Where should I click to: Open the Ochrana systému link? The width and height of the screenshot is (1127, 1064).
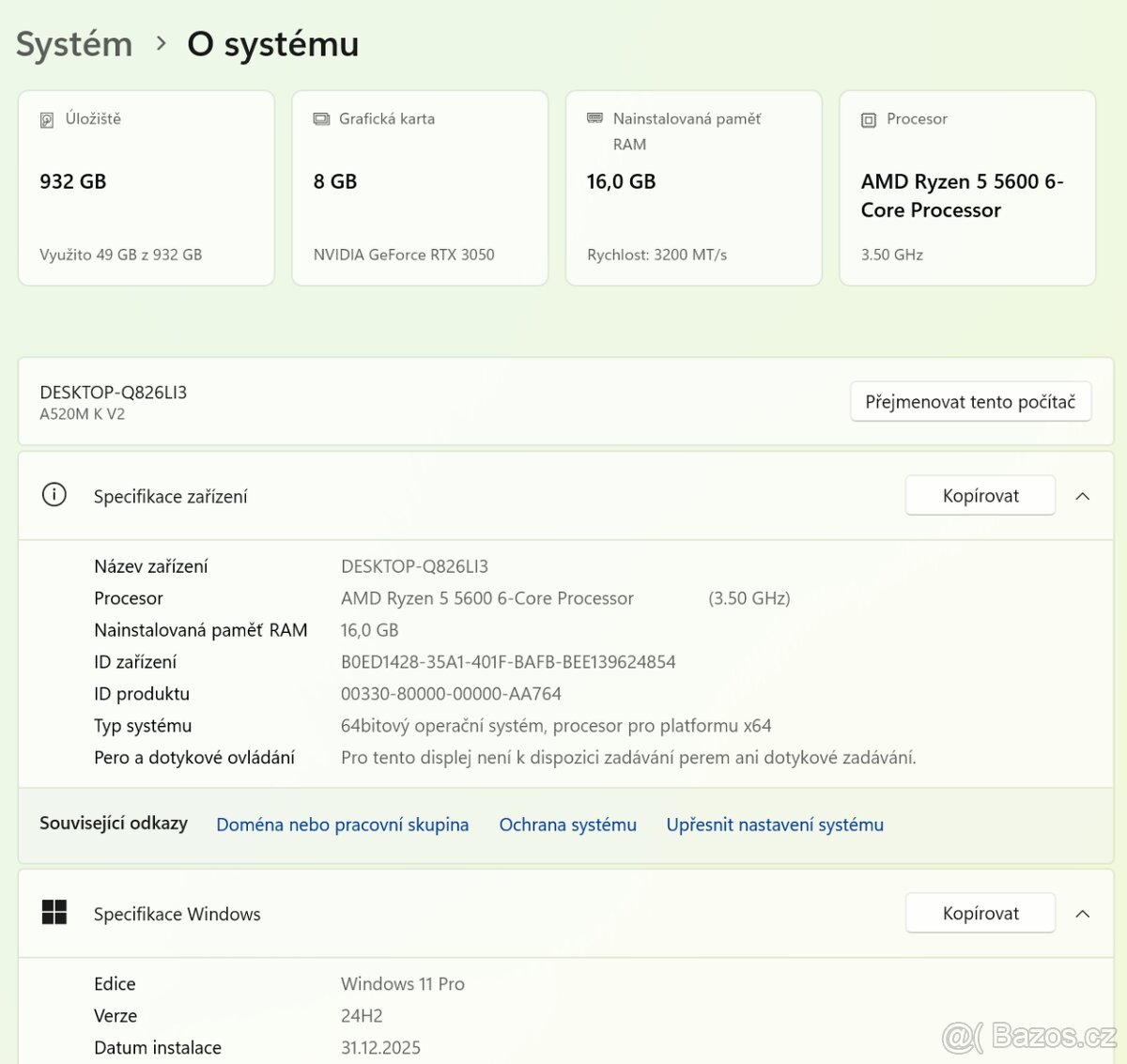coord(567,825)
